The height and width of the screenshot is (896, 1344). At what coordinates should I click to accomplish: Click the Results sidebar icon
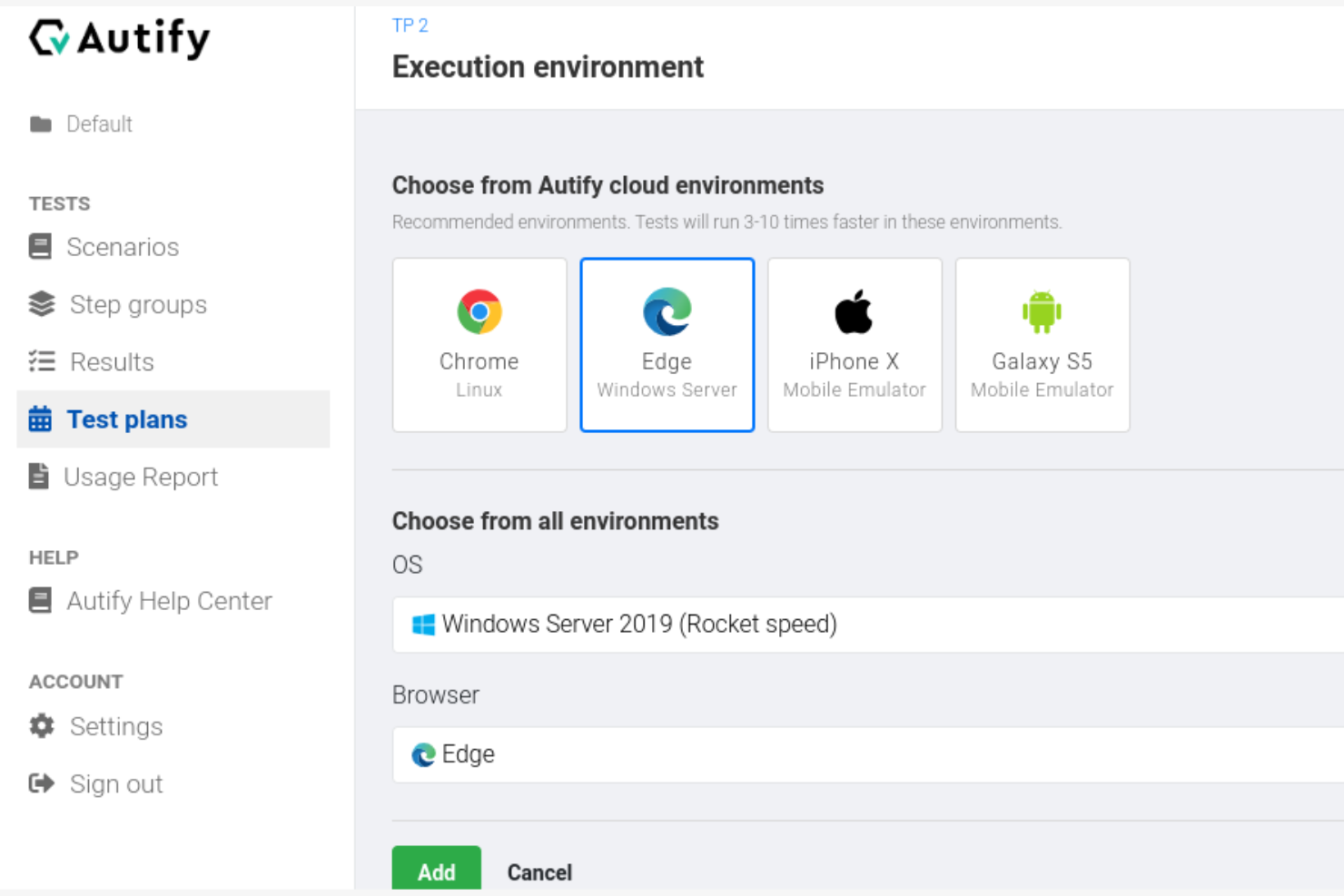(x=40, y=361)
